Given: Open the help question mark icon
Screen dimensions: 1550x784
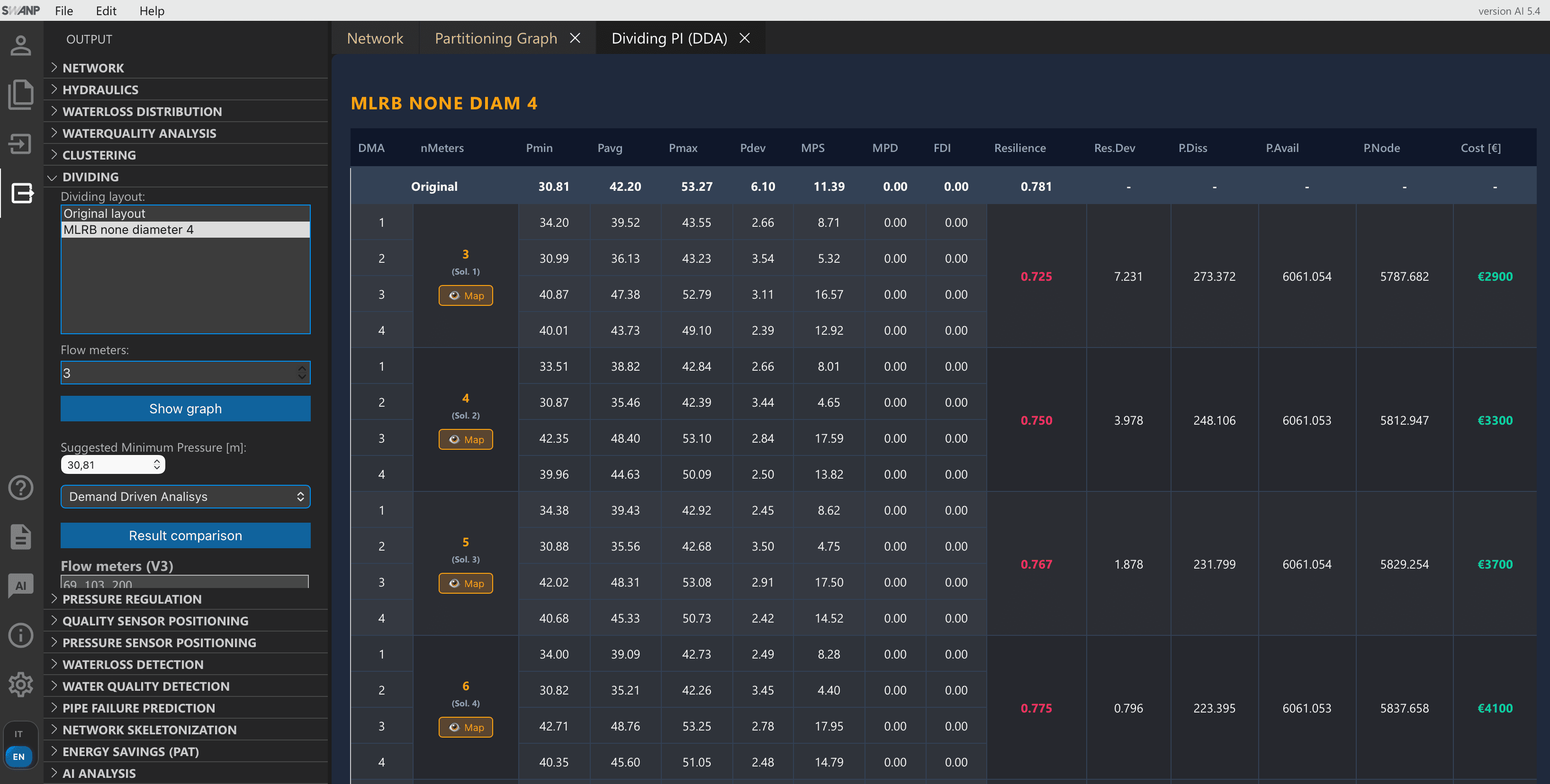Looking at the screenshot, I should [x=20, y=488].
